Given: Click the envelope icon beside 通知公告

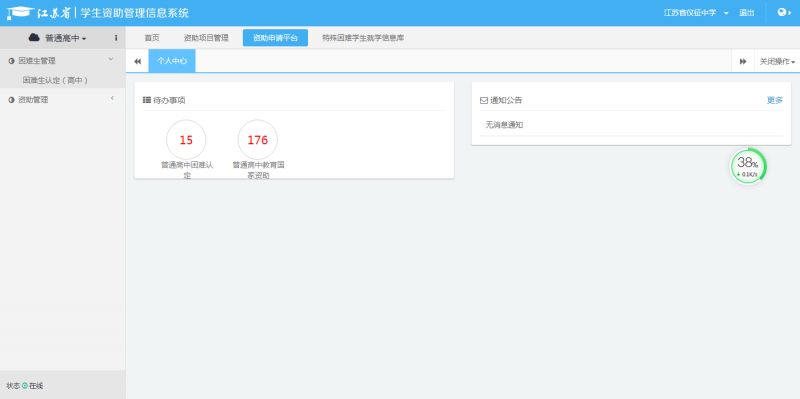Looking at the screenshot, I should [484, 101].
